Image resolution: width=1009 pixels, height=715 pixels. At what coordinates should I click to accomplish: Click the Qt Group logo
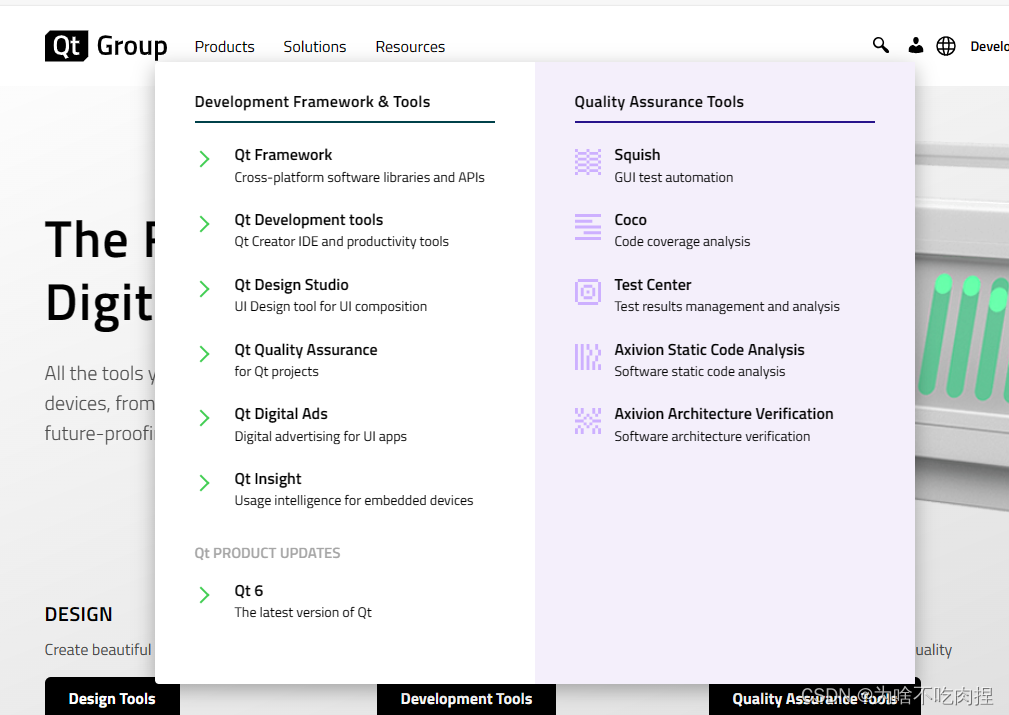106,46
